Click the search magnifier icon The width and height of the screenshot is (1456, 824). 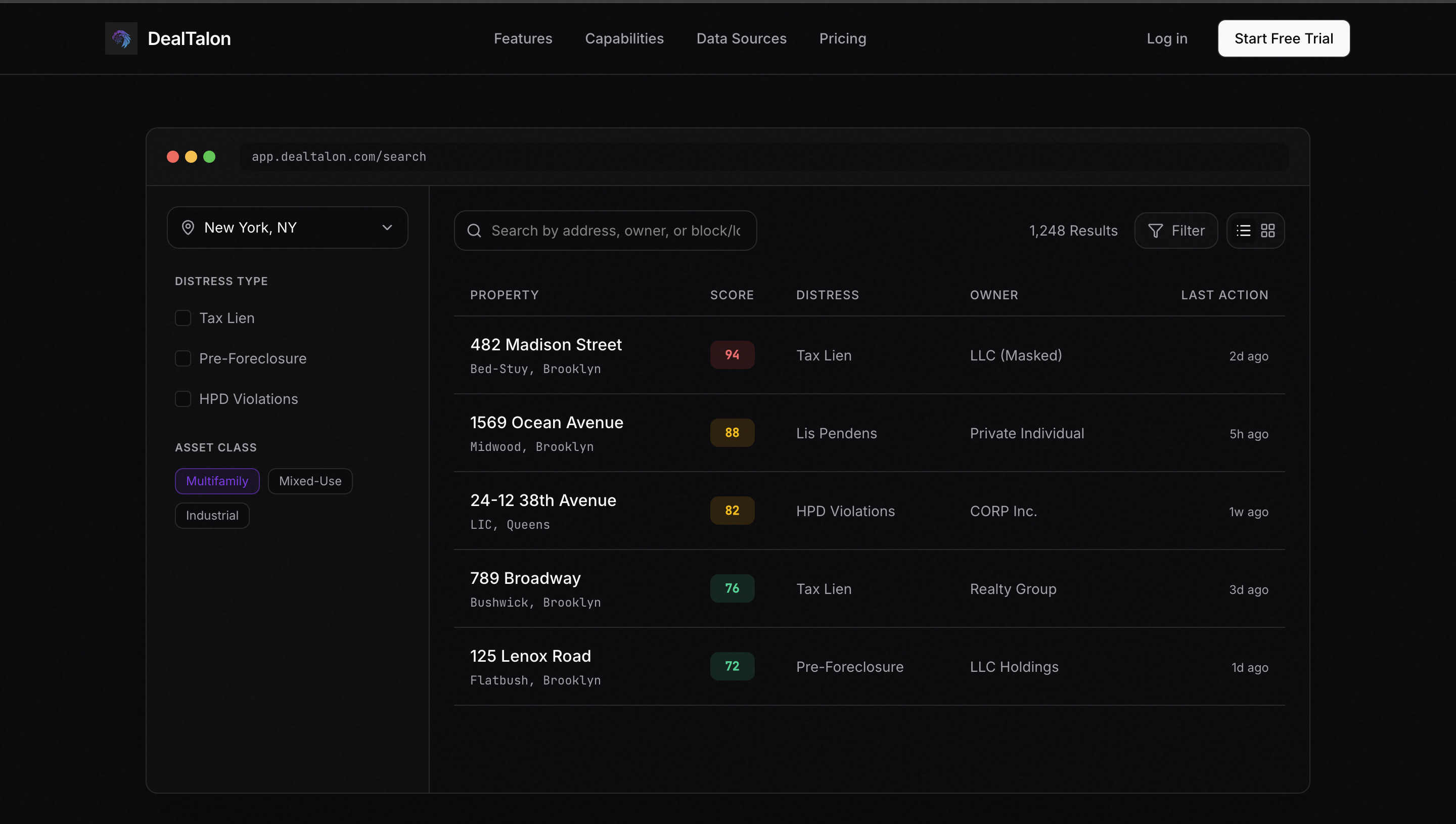[x=474, y=231]
